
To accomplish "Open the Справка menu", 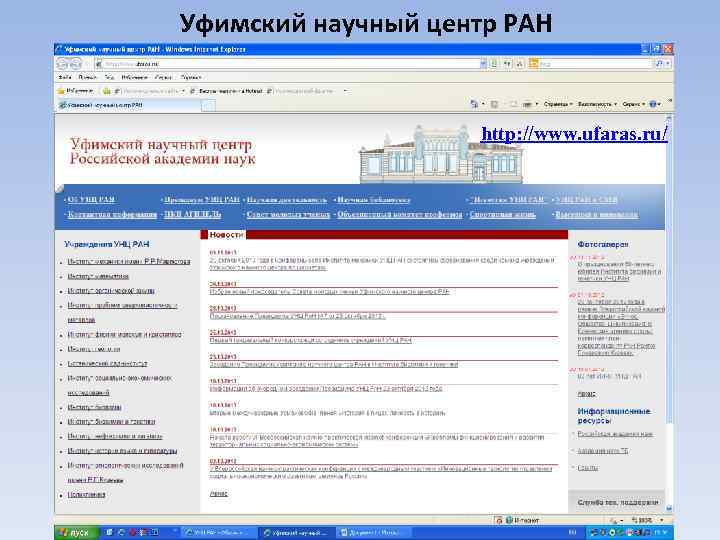I will point(191,77).
